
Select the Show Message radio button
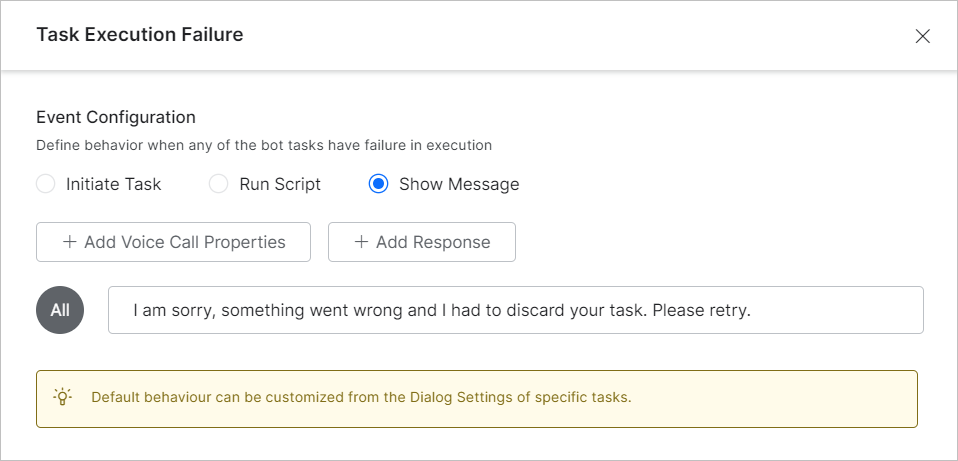coord(378,184)
